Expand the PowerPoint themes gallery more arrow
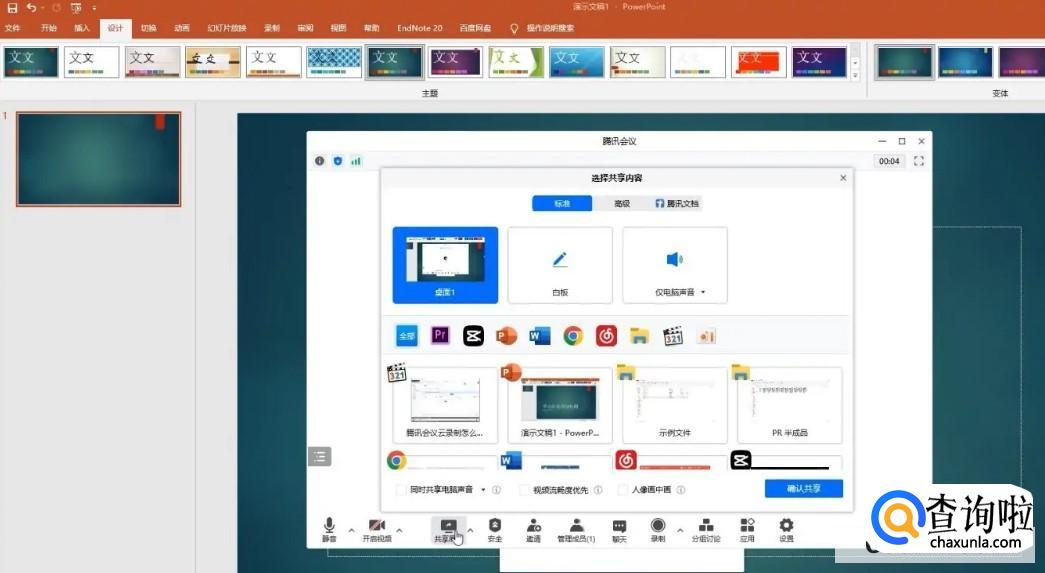1045x573 pixels. 855,76
